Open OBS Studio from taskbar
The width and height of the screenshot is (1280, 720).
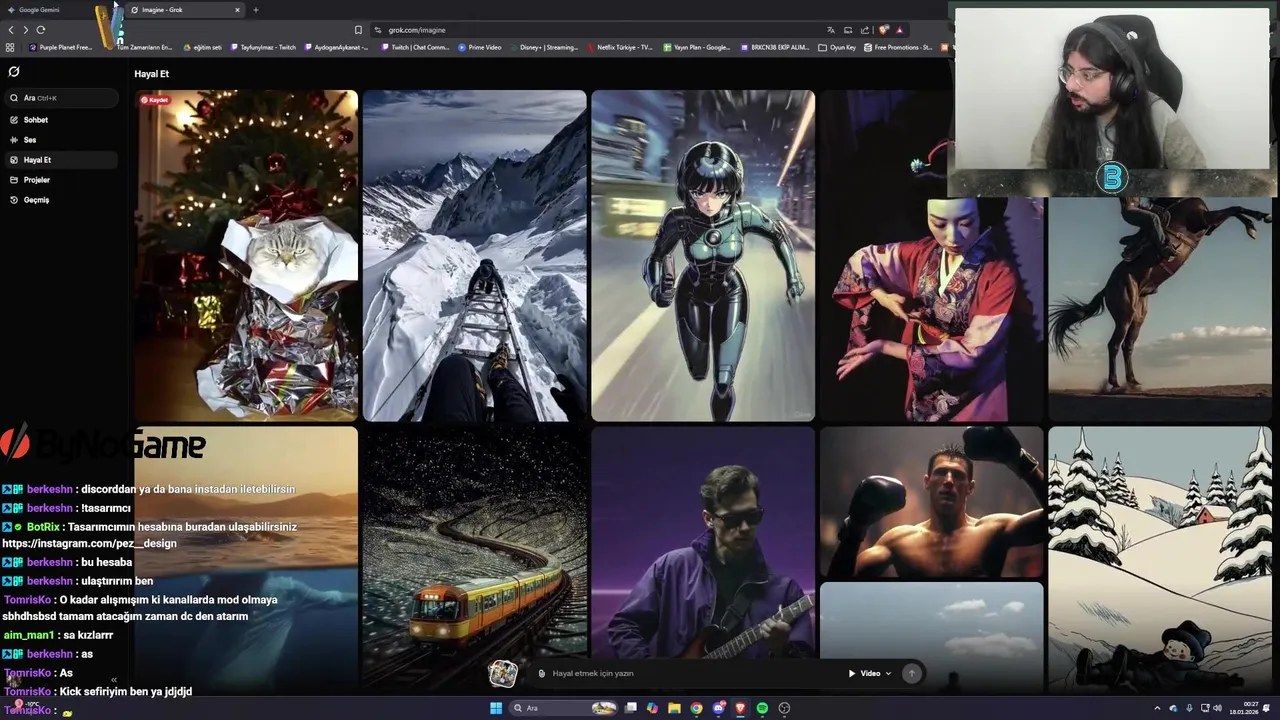click(784, 708)
